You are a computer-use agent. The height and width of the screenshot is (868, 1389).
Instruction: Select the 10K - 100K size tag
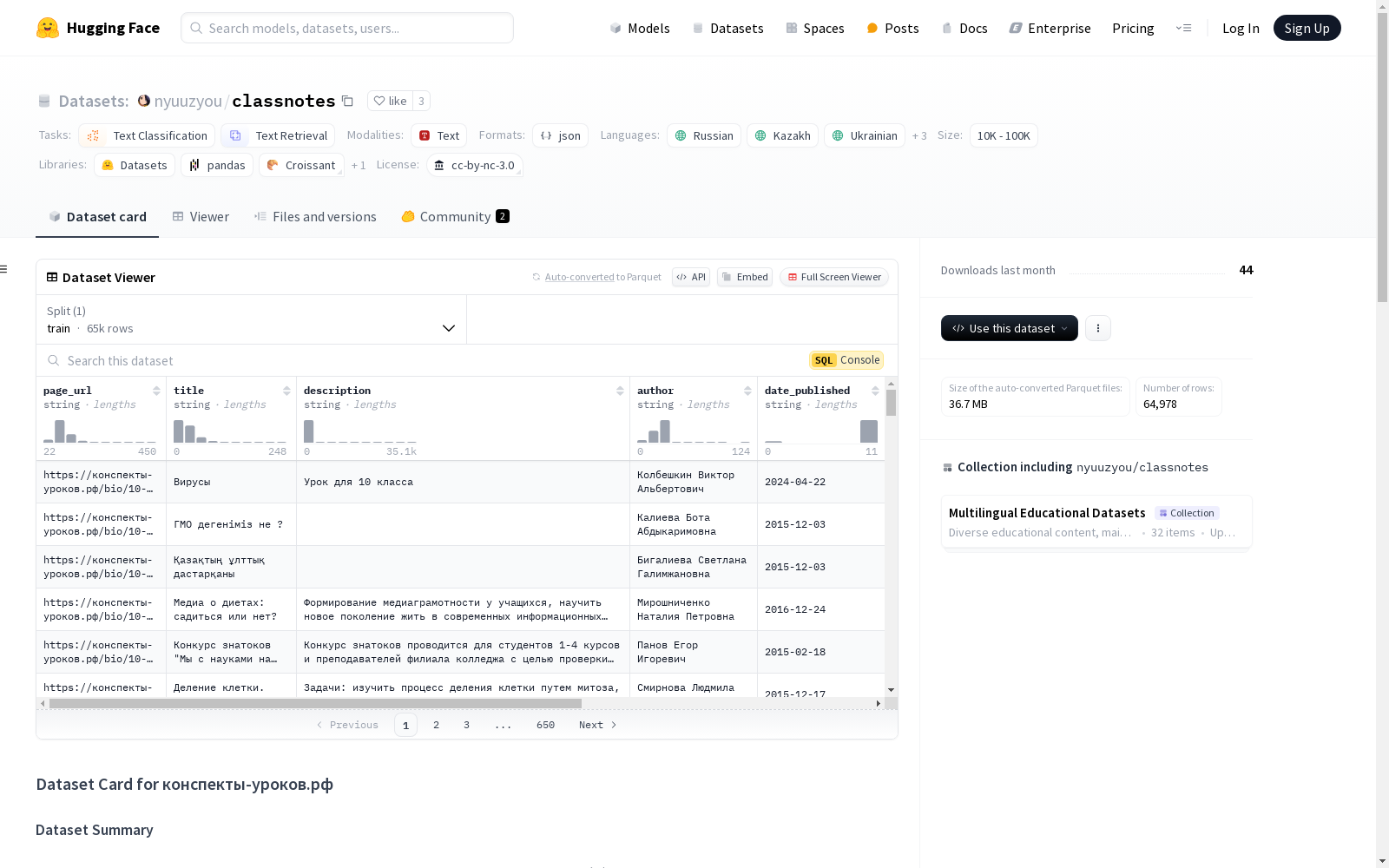click(1004, 135)
